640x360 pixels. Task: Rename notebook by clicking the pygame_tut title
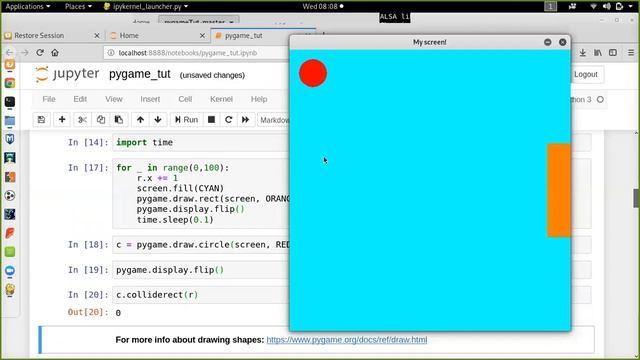click(140, 74)
